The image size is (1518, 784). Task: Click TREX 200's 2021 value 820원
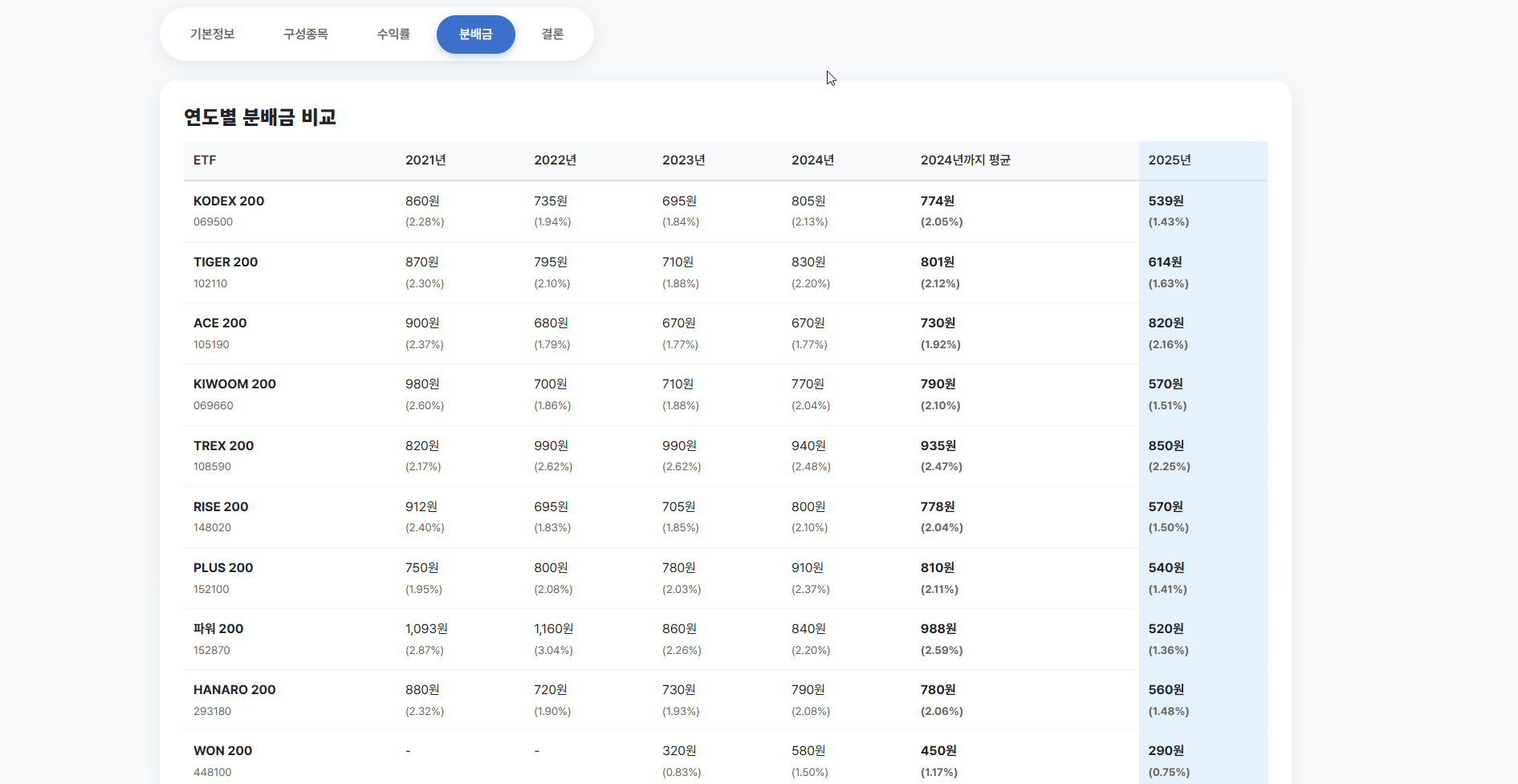422,446
